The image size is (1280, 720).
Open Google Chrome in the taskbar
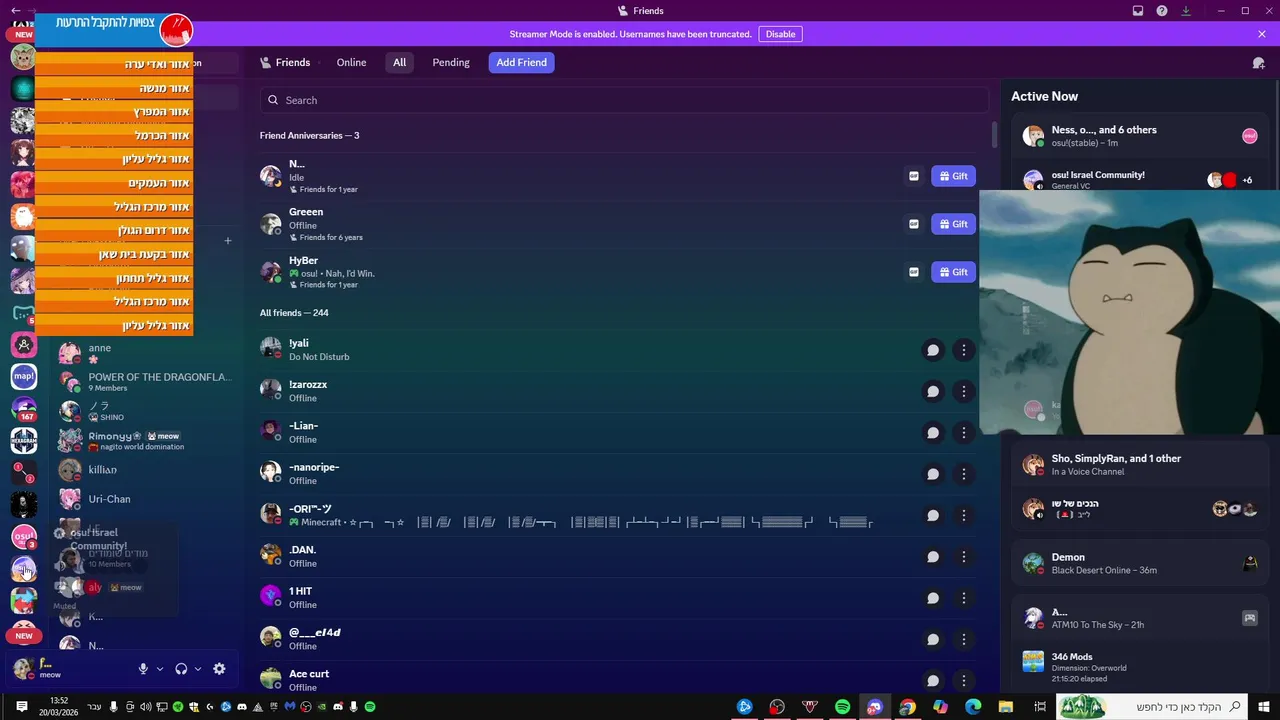[x=907, y=707]
